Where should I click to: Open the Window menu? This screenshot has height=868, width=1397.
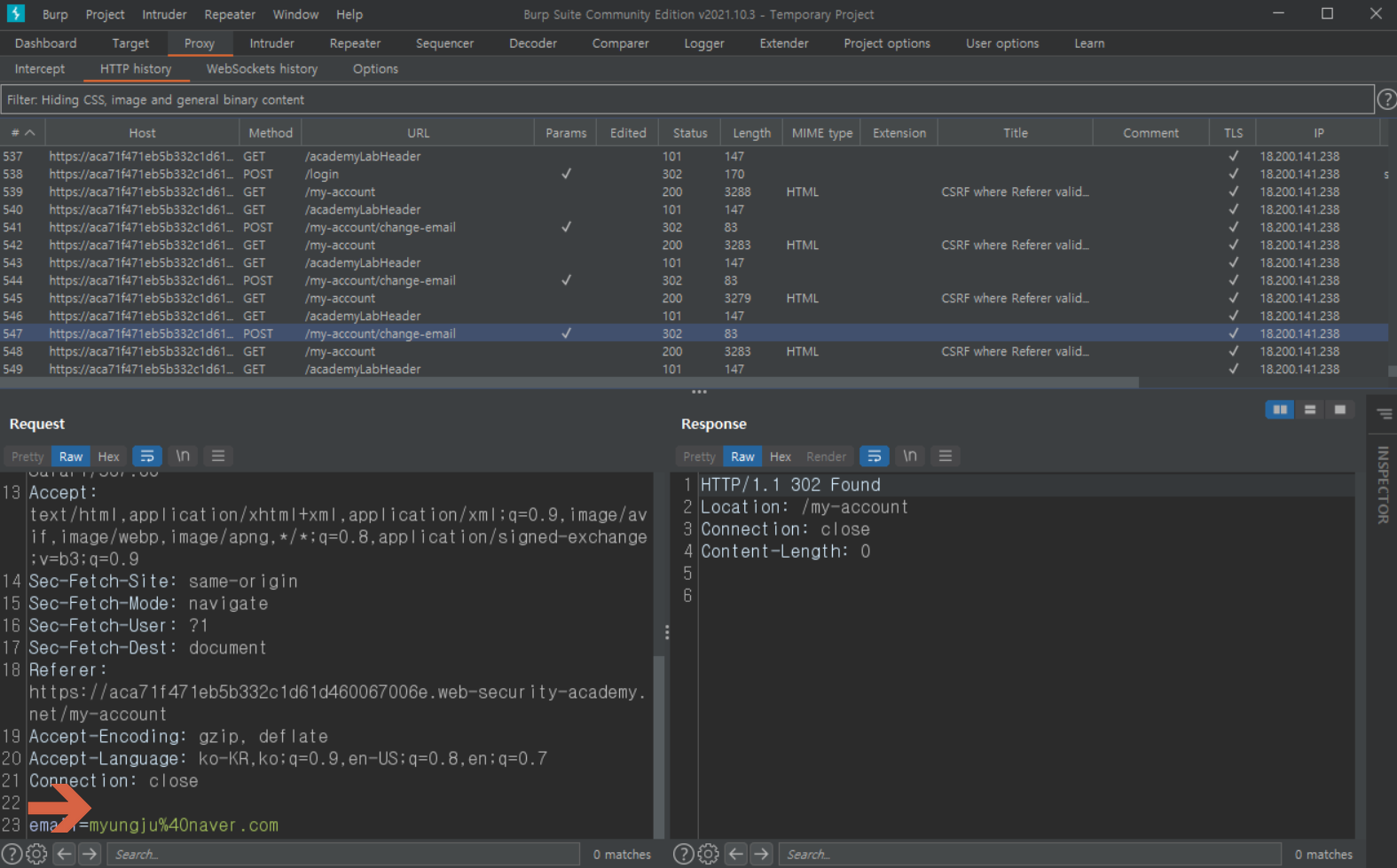pyautogui.click(x=295, y=14)
